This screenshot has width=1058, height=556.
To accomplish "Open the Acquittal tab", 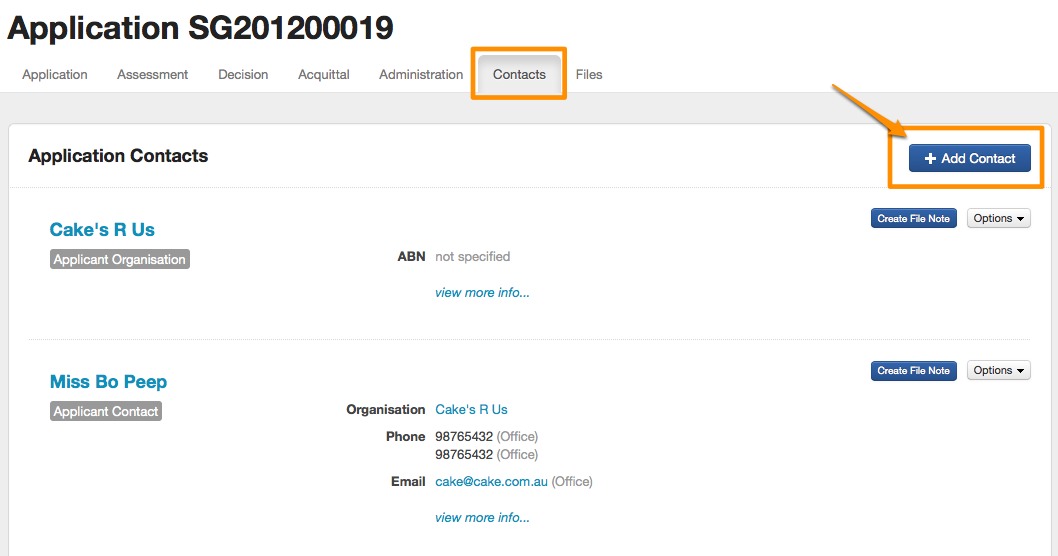I will point(323,74).
